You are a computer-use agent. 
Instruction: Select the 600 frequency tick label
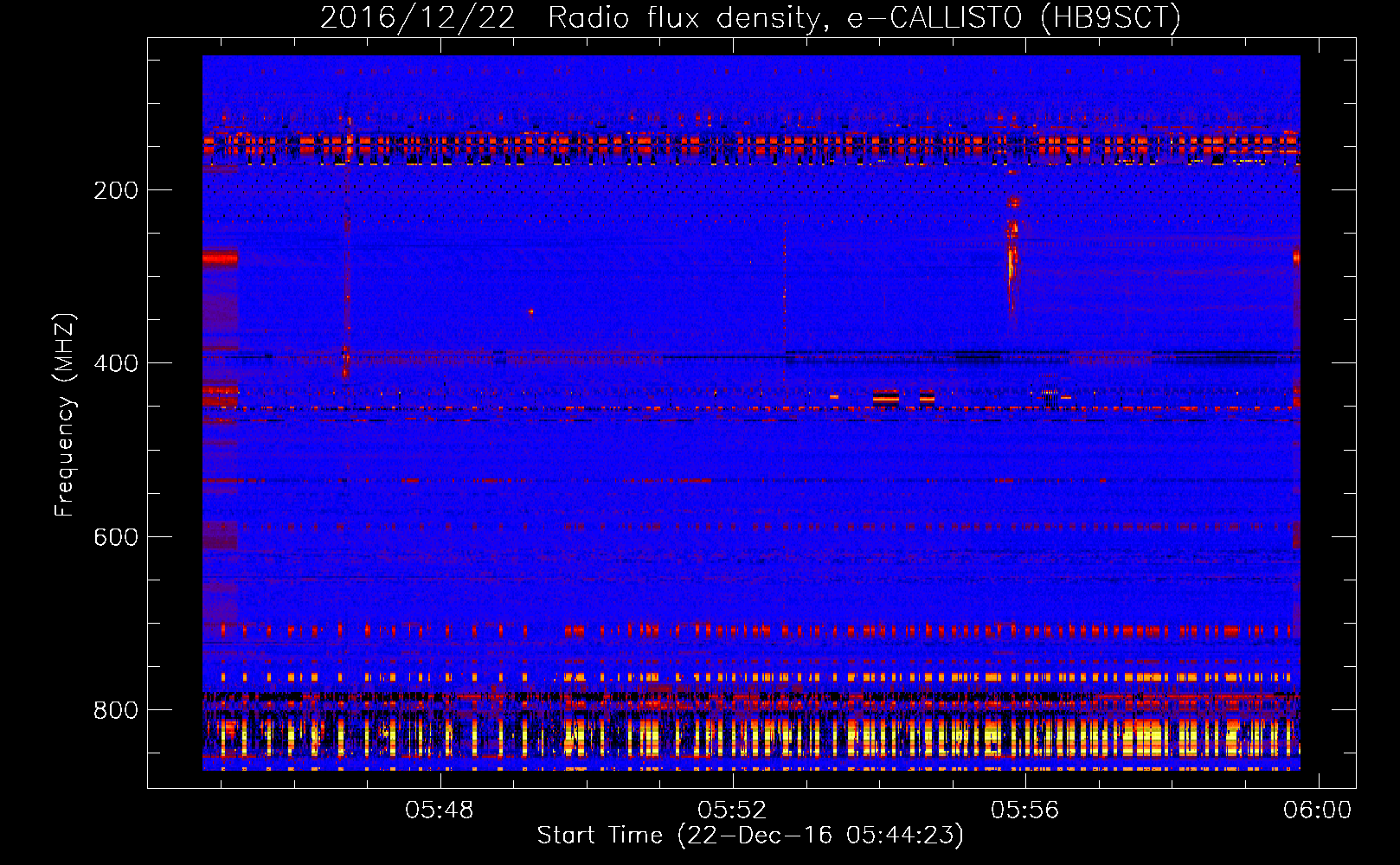click(116, 537)
